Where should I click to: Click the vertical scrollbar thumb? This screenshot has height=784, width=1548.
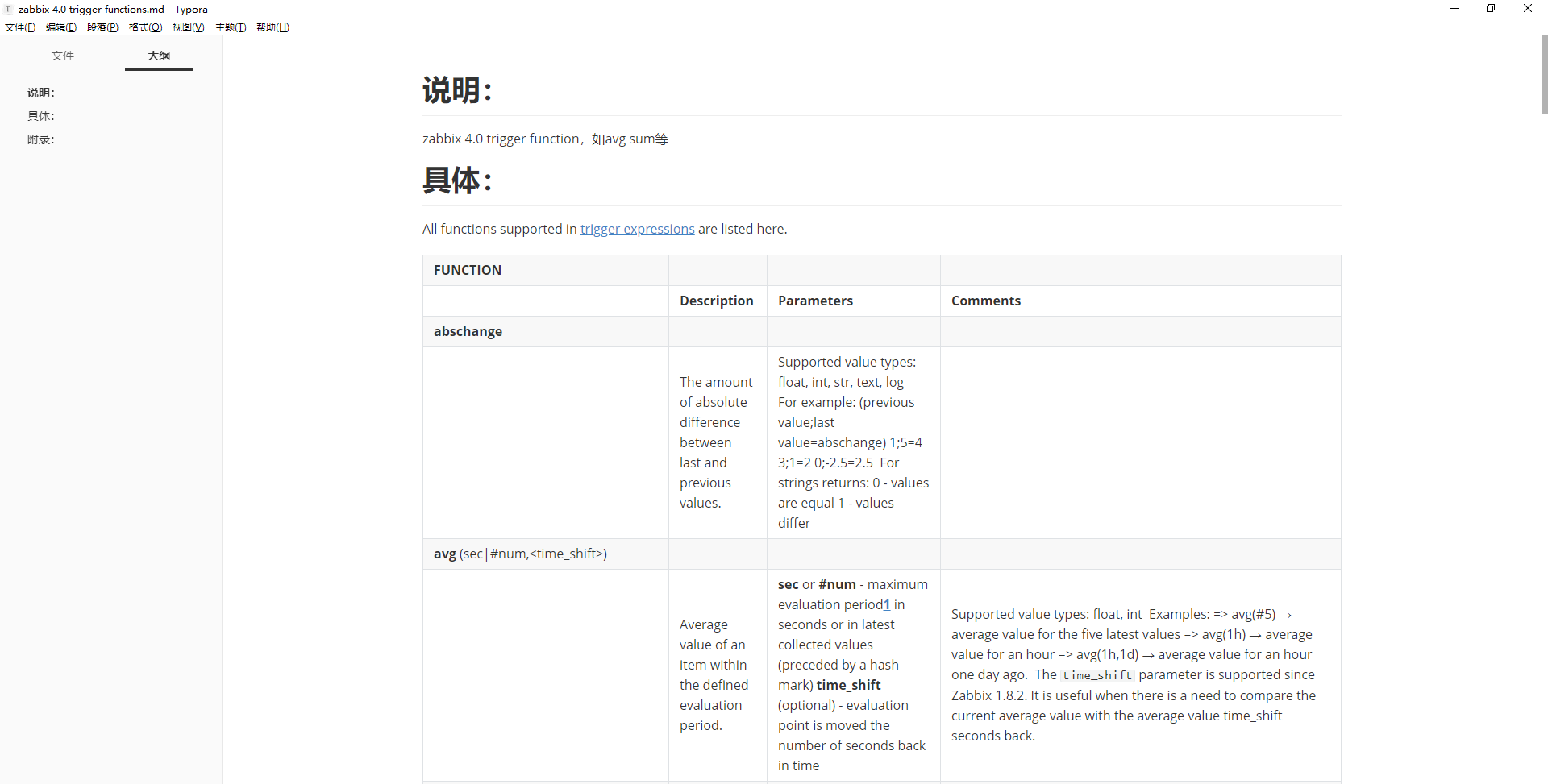[x=1544, y=74]
